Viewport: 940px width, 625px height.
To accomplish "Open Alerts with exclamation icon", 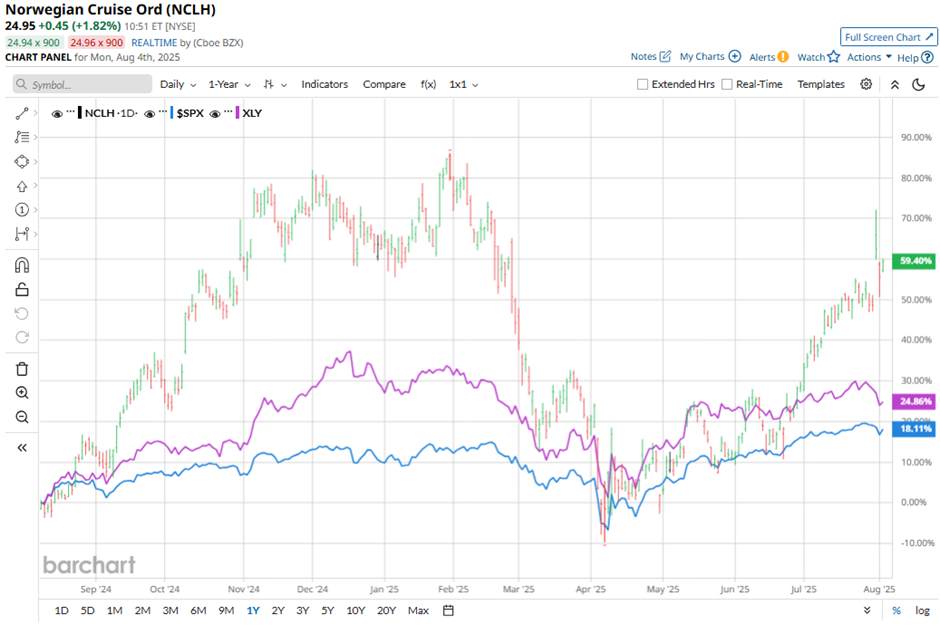I will point(783,57).
